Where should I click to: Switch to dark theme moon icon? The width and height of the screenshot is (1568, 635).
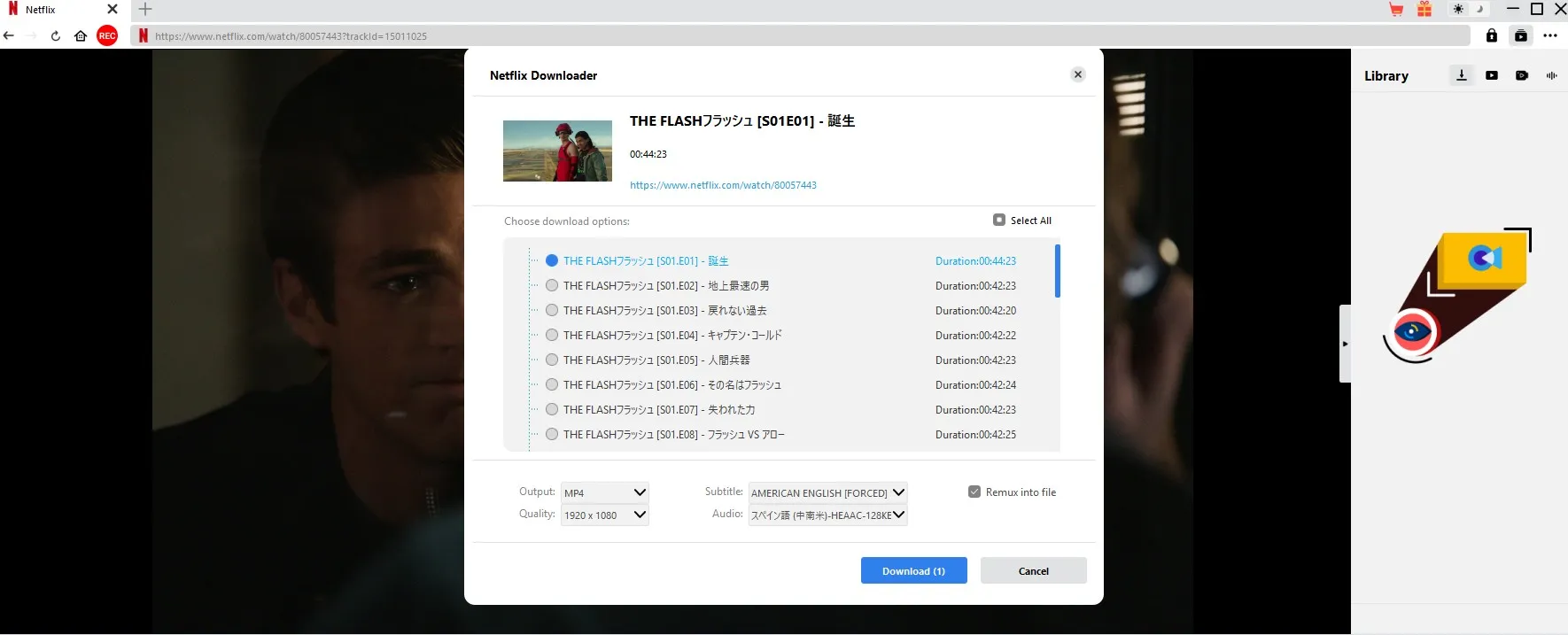(x=1479, y=10)
